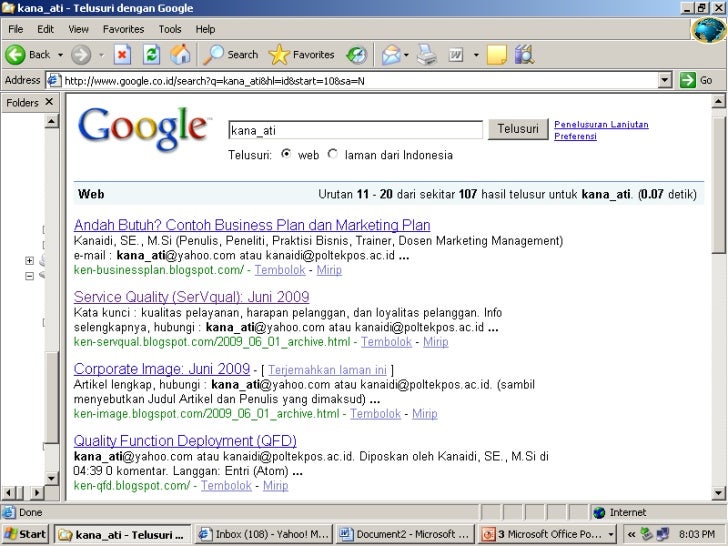Image resolution: width=728 pixels, height=546 pixels.
Task: Open the Favorites menu
Action: tap(124, 29)
